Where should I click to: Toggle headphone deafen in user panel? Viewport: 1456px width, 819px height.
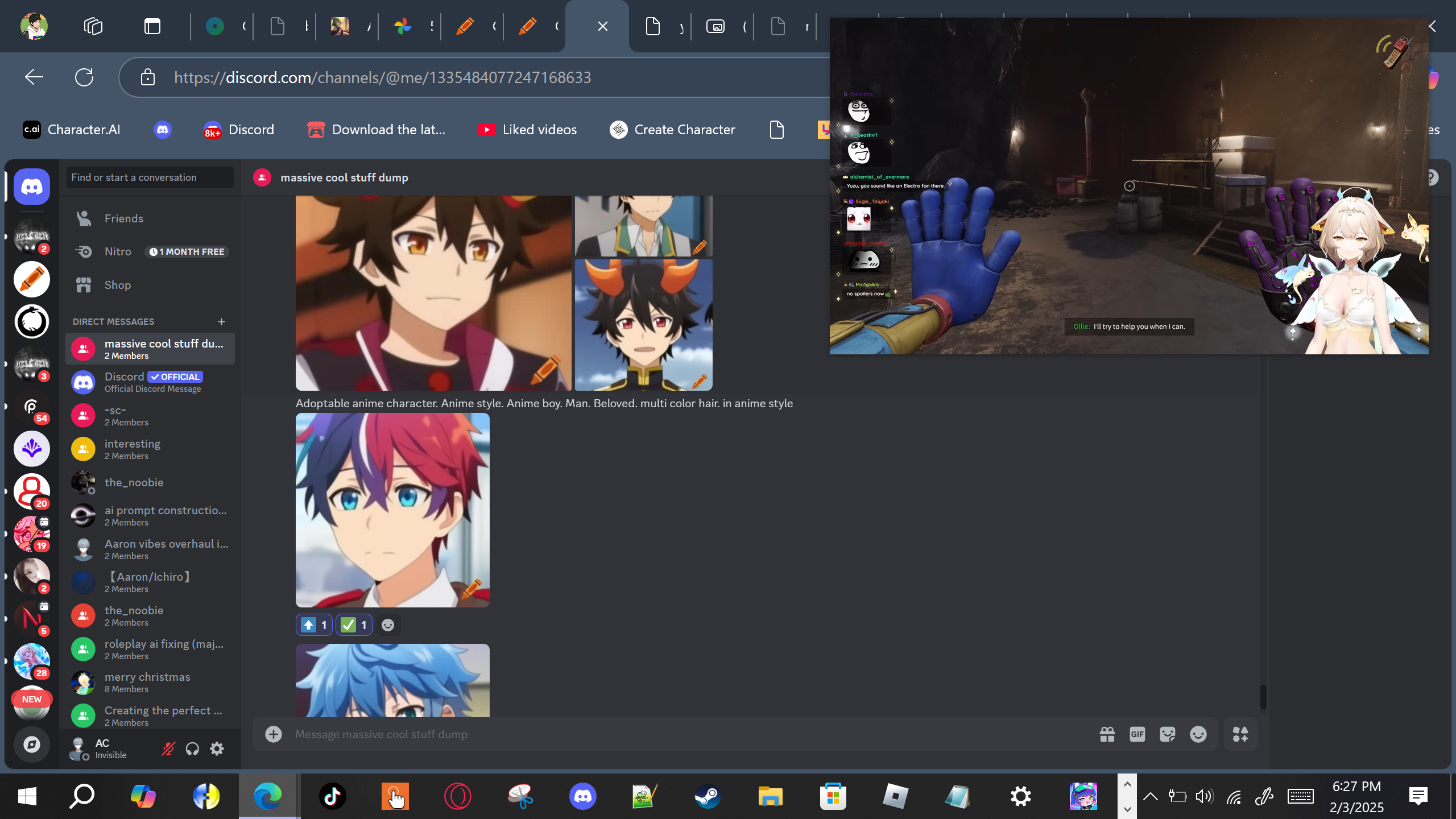(x=192, y=748)
